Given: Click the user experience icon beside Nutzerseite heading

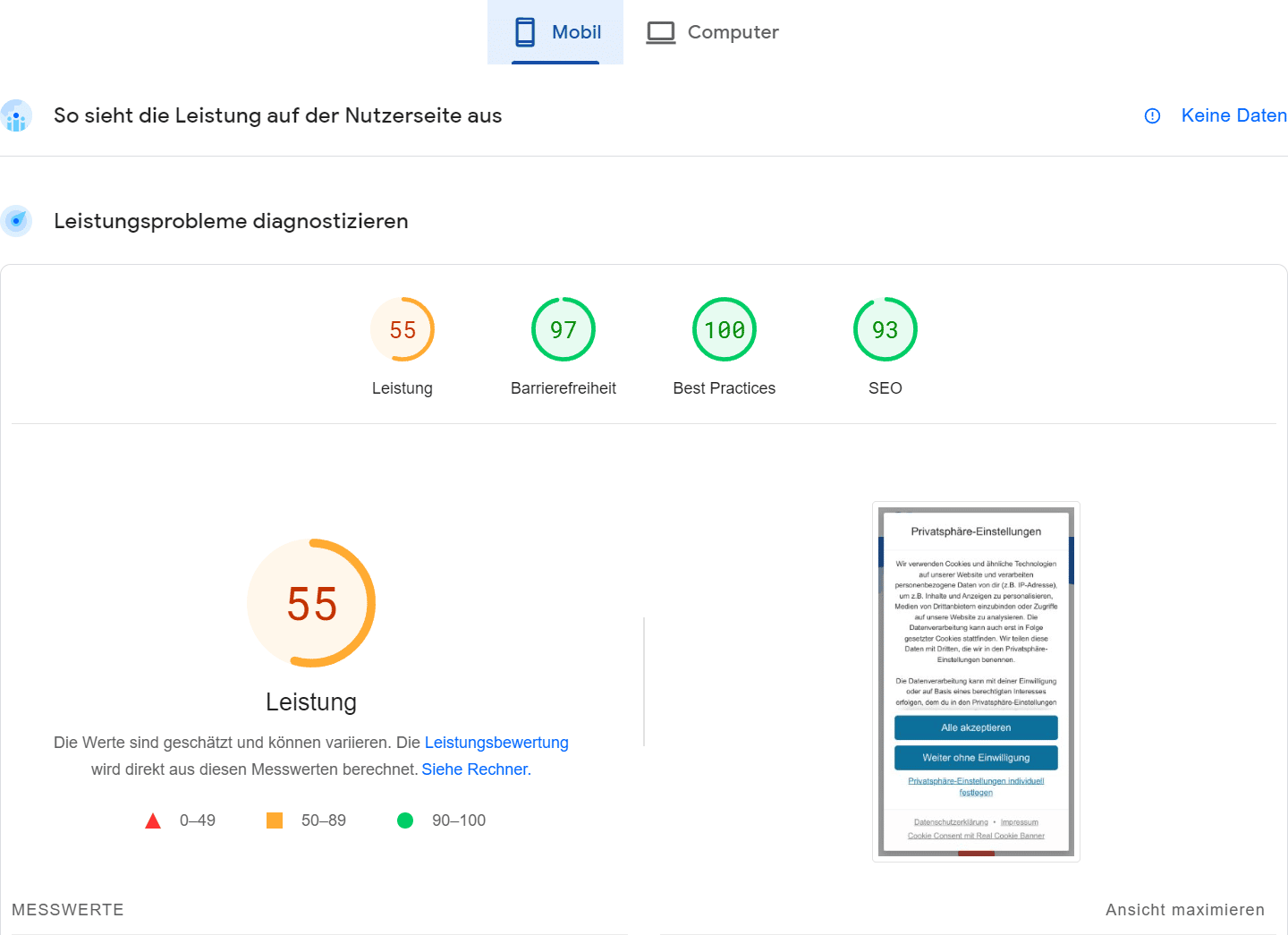Looking at the screenshot, I should point(16,115).
